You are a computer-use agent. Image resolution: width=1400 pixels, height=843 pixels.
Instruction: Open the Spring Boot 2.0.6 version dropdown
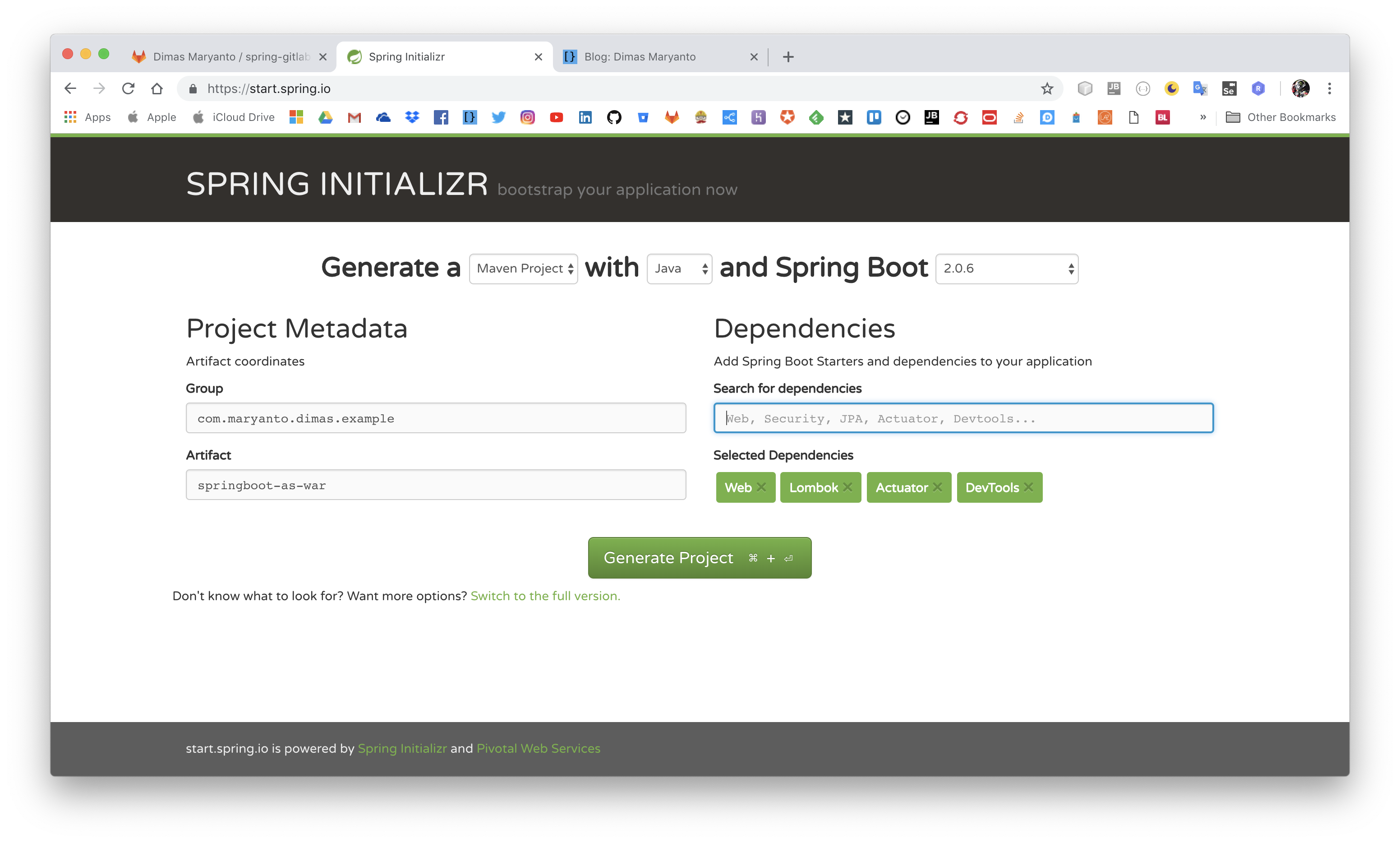pos(1007,269)
